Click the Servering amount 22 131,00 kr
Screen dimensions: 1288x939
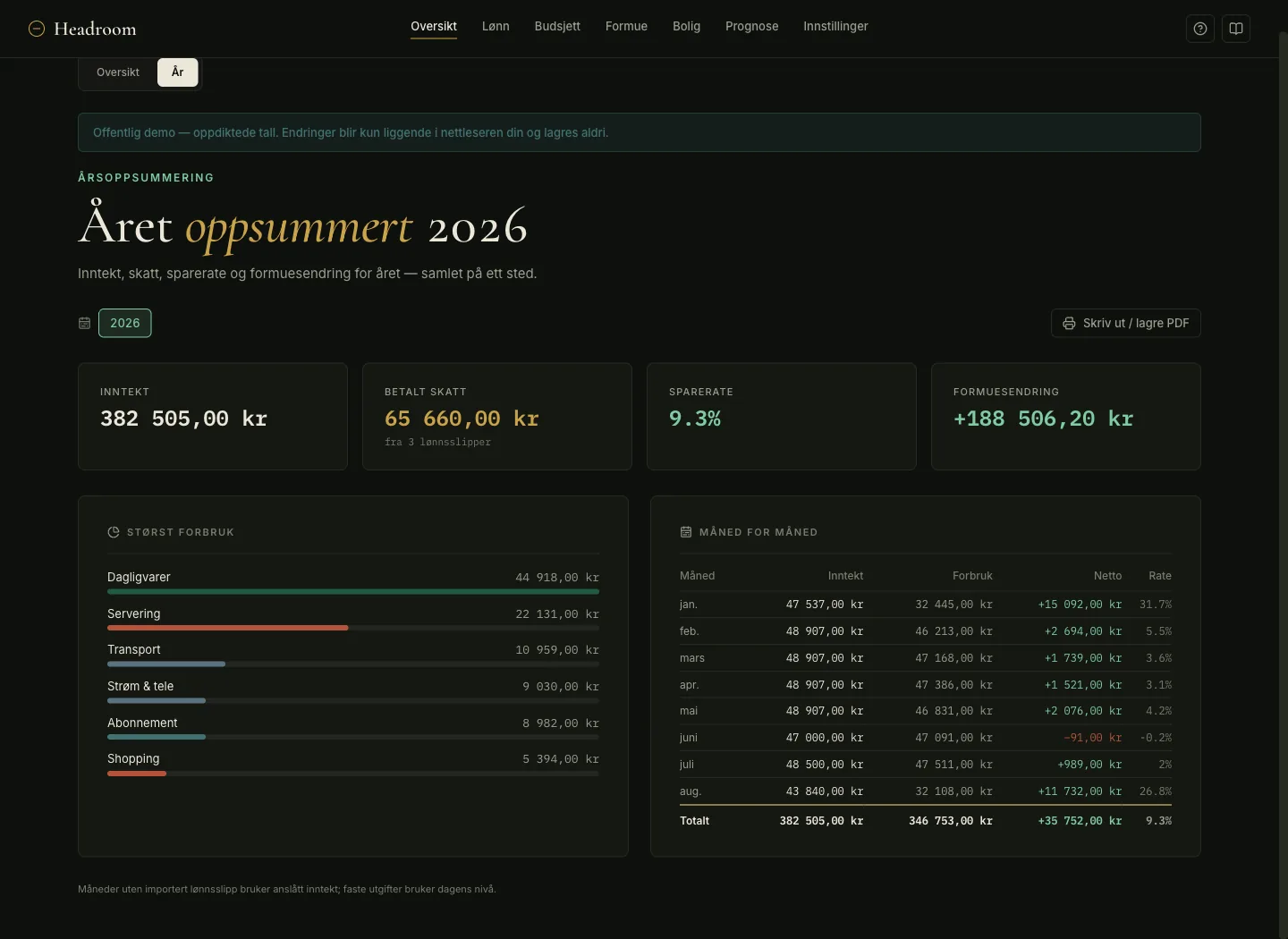point(557,614)
